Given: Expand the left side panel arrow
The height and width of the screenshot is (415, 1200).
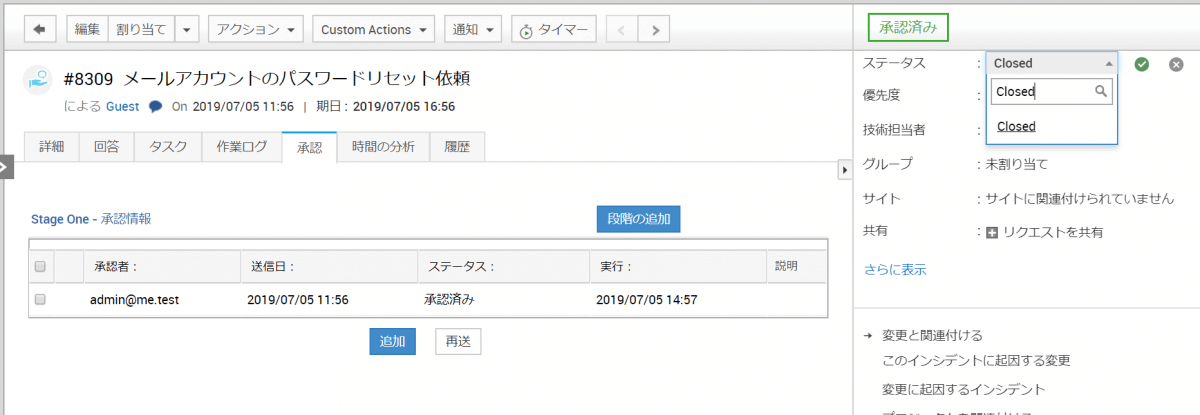Looking at the screenshot, I should pos(6,166).
